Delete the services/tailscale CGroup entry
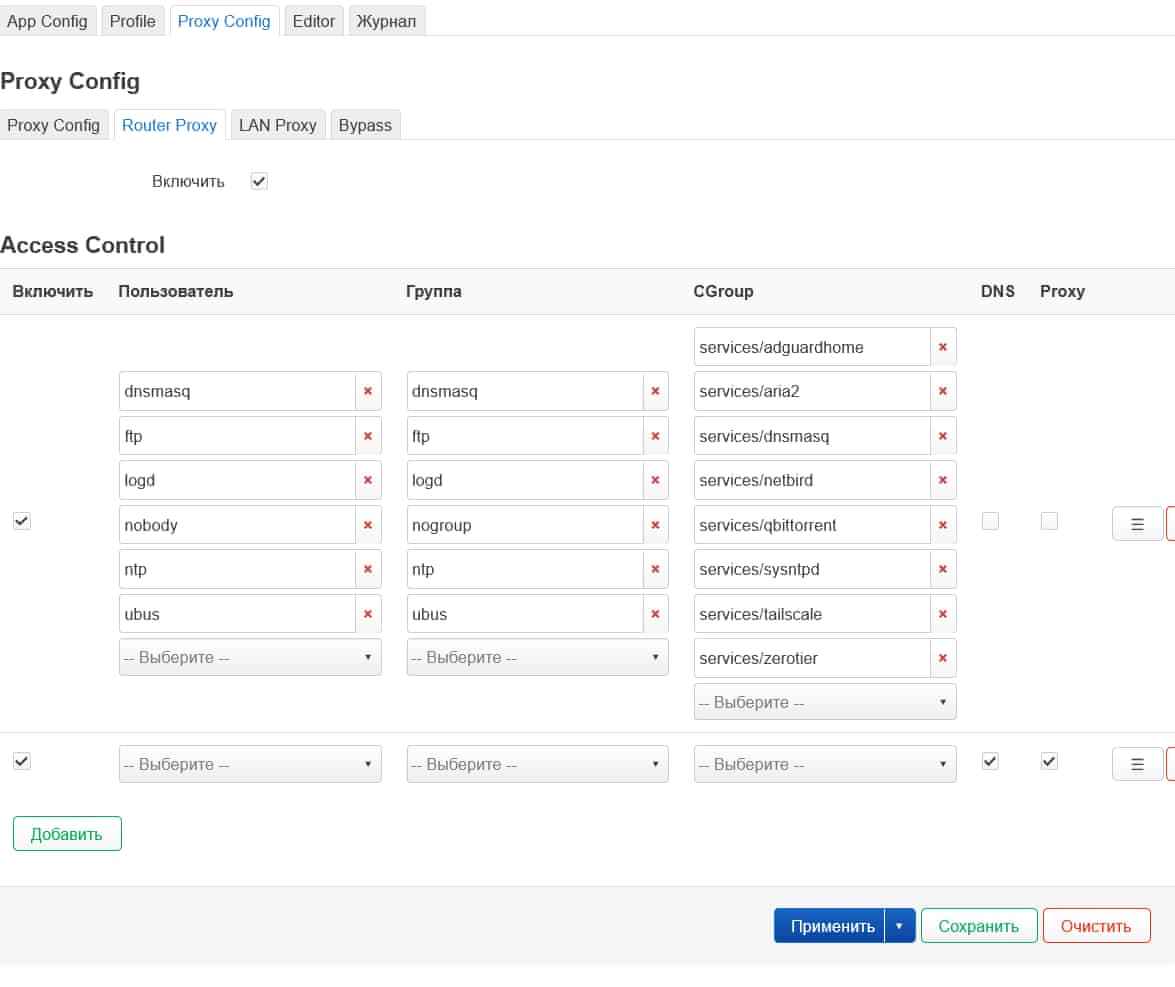The width and height of the screenshot is (1175, 987). 941,613
